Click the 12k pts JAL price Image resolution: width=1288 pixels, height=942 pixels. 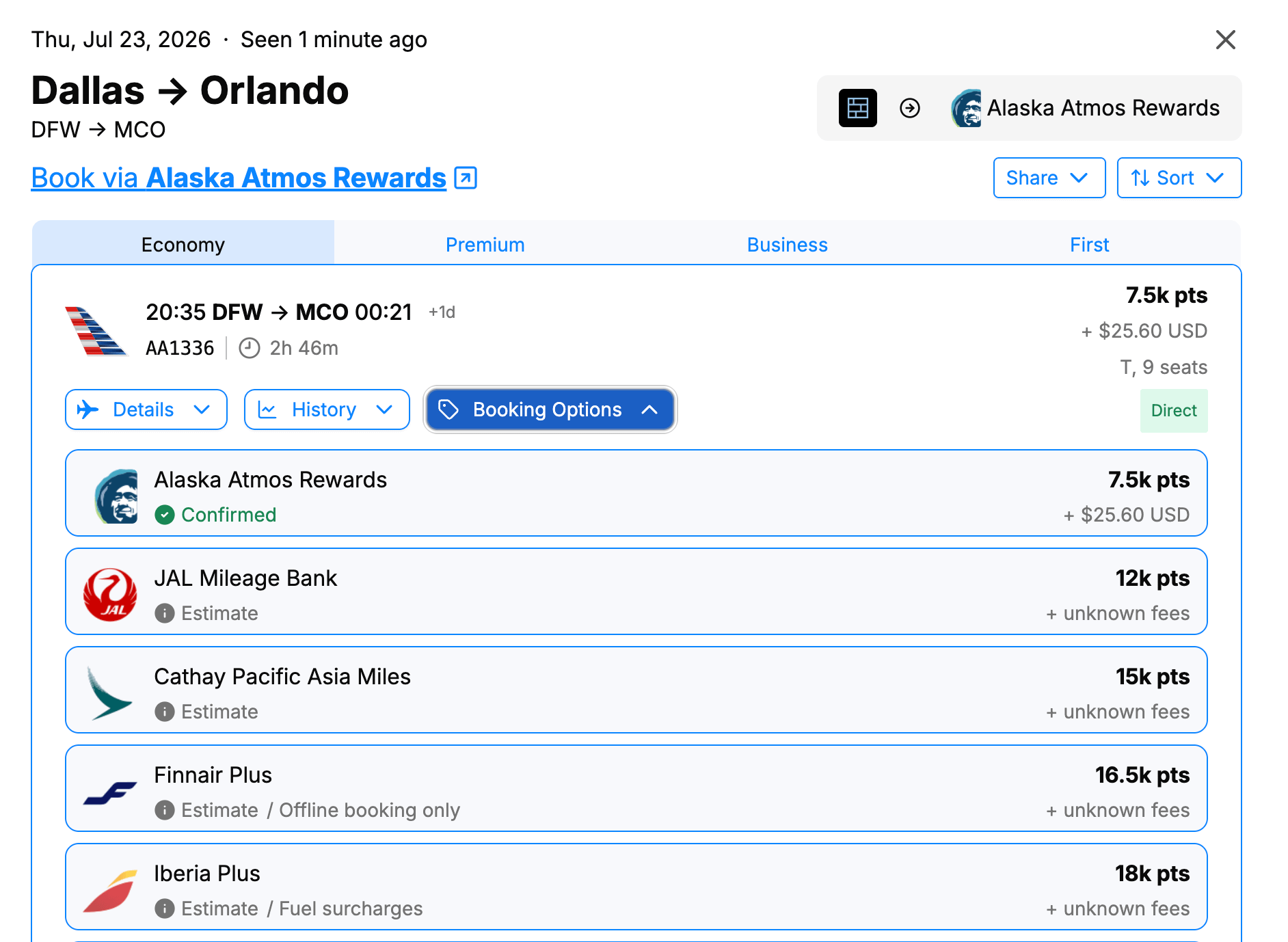(1153, 578)
